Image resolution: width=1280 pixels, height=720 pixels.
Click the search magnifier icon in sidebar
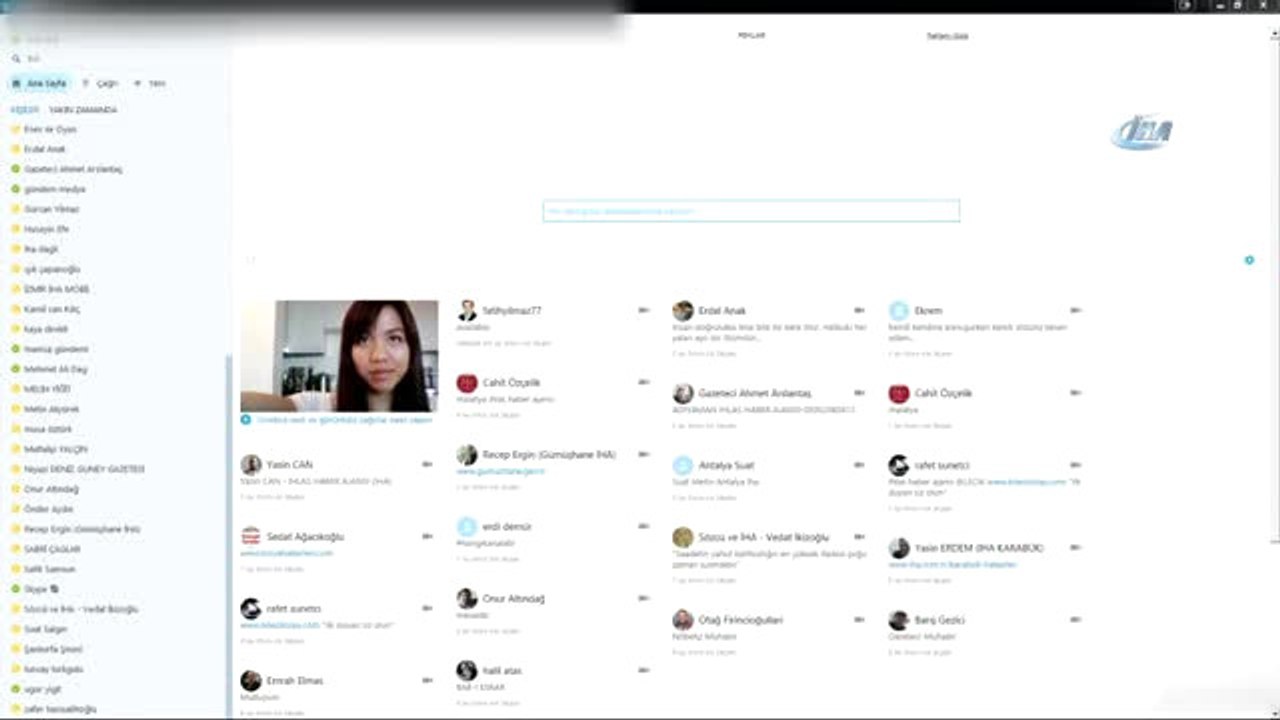[16, 59]
